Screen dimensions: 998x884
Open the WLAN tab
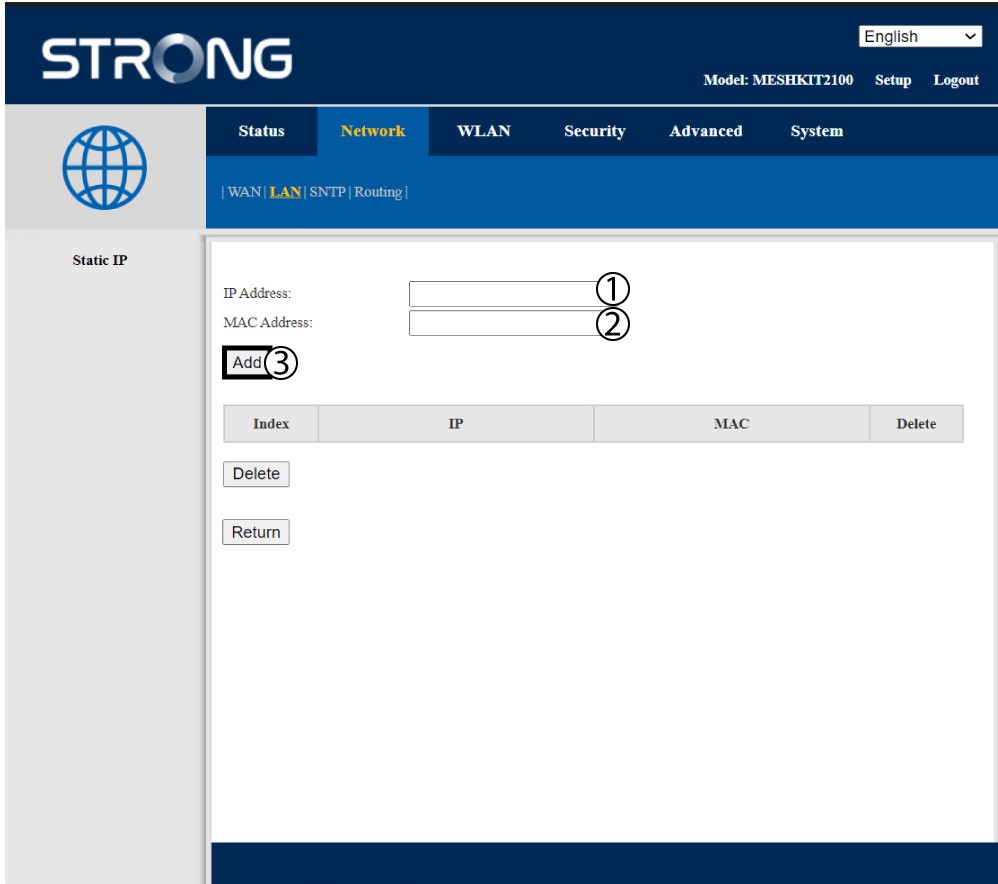pyautogui.click(x=484, y=131)
